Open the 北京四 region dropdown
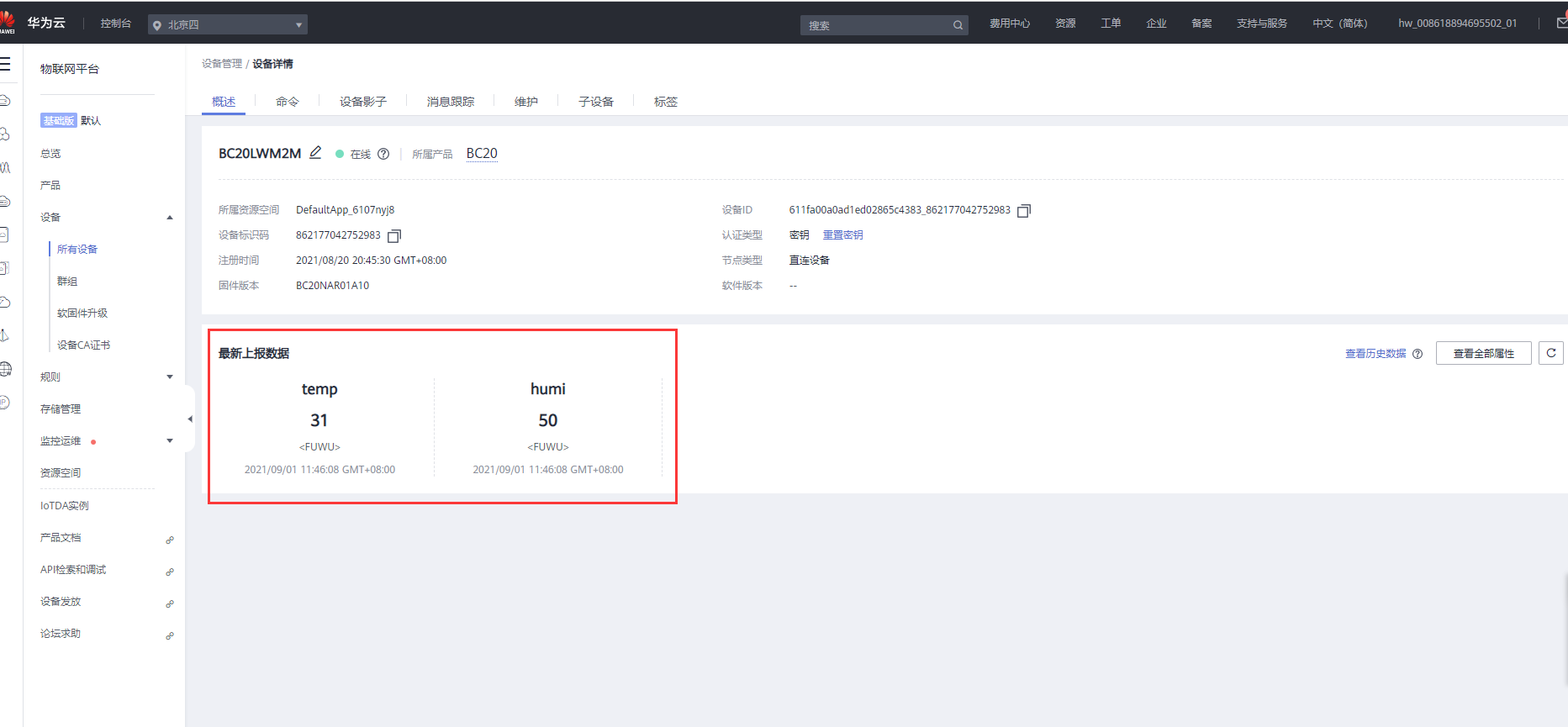 point(228,25)
